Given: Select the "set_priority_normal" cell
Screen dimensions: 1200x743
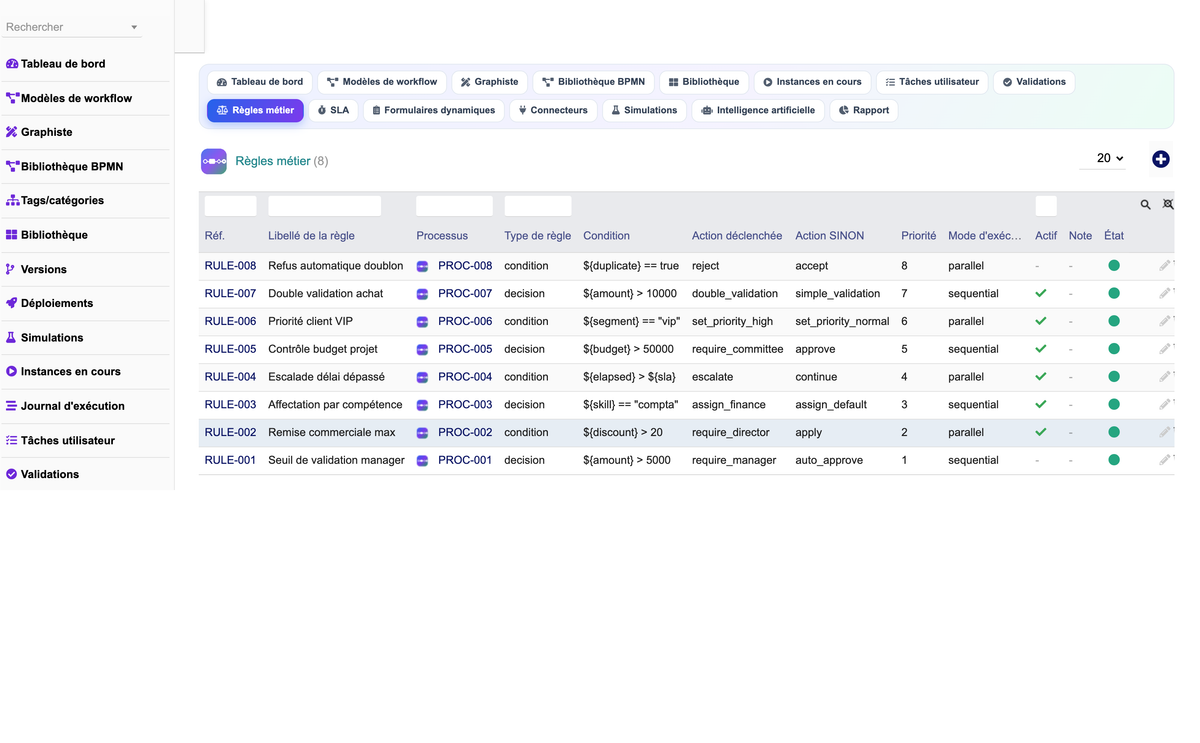Looking at the screenshot, I should coord(842,322).
